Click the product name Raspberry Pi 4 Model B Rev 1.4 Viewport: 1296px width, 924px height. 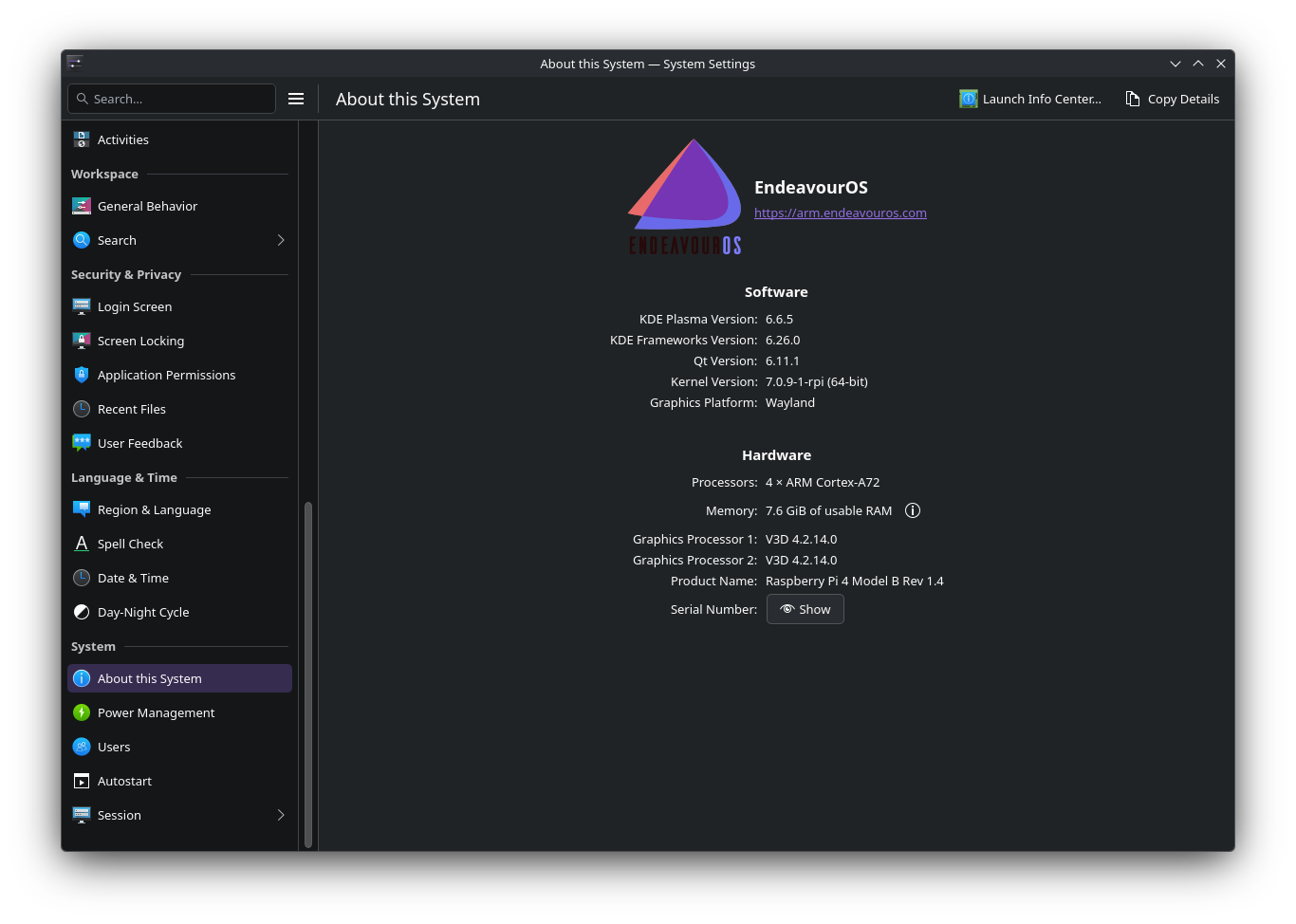pos(855,581)
